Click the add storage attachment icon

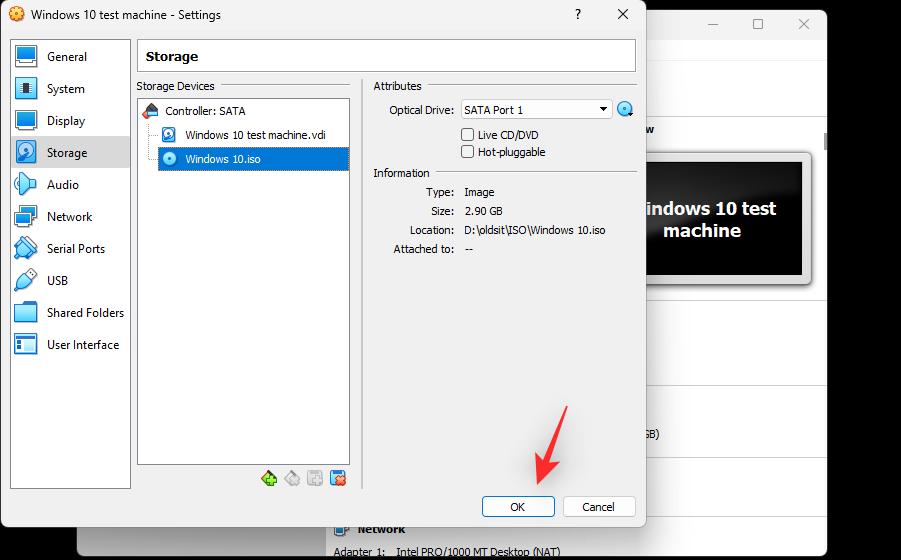point(315,478)
